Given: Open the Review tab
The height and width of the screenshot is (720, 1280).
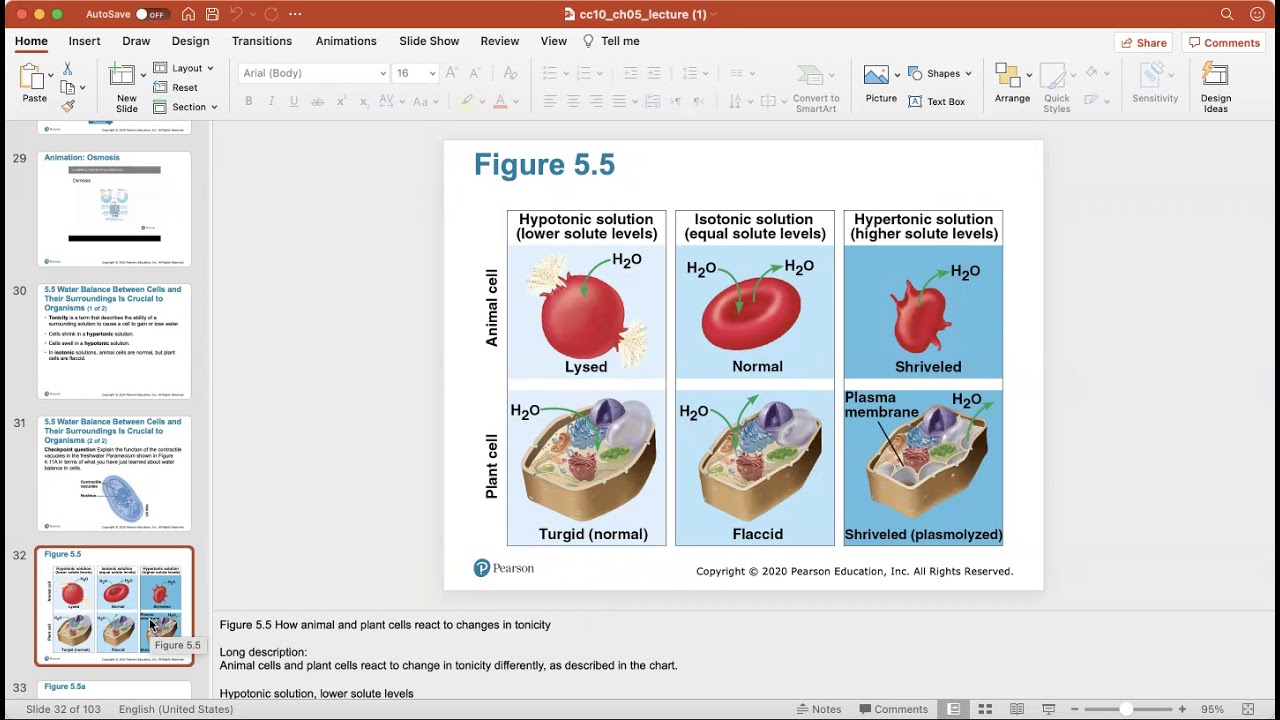Looking at the screenshot, I should pyautogui.click(x=499, y=41).
